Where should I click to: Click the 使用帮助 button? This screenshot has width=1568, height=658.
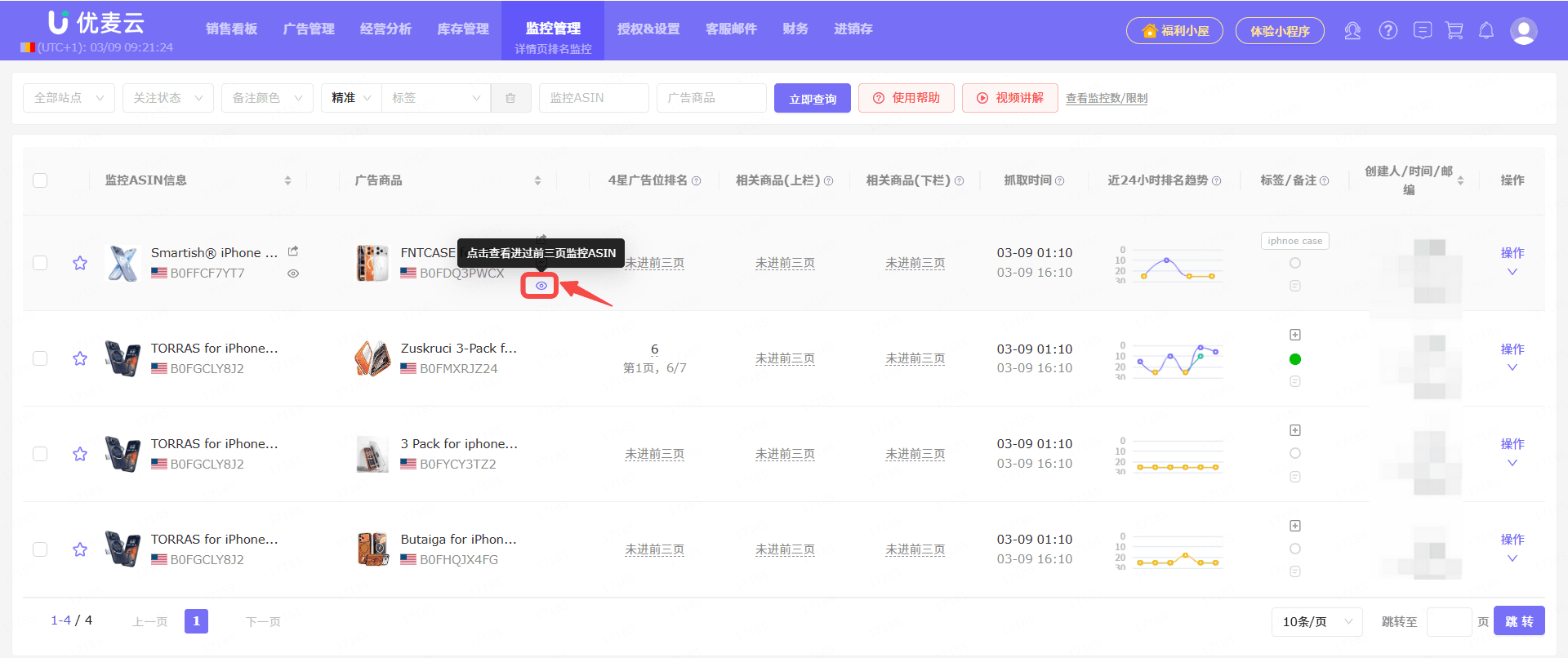(906, 98)
